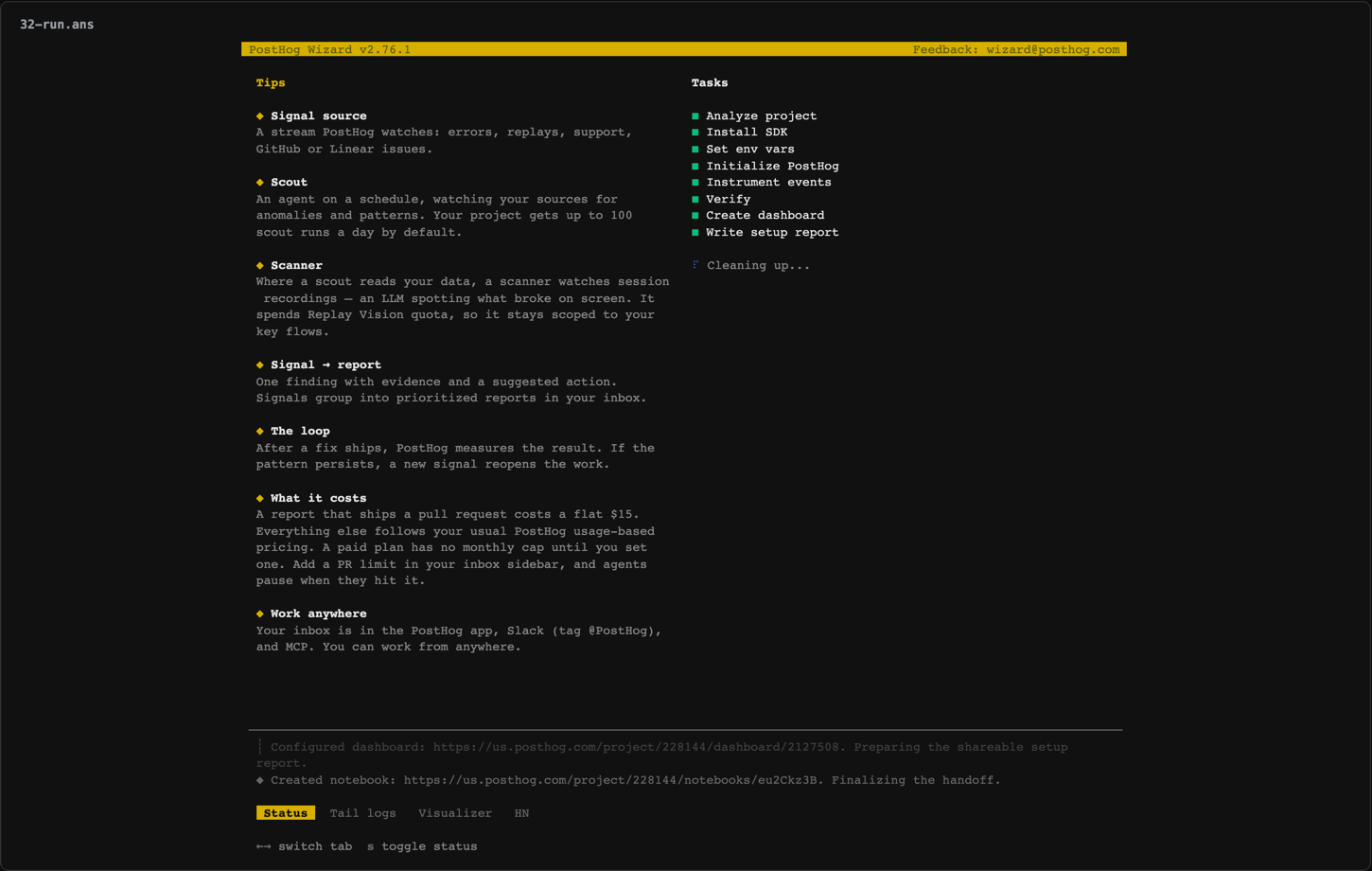Image resolution: width=1372 pixels, height=871 pixels.
Task: Click the spinner next to Cleaning up
Action: (x=695, y=265)
